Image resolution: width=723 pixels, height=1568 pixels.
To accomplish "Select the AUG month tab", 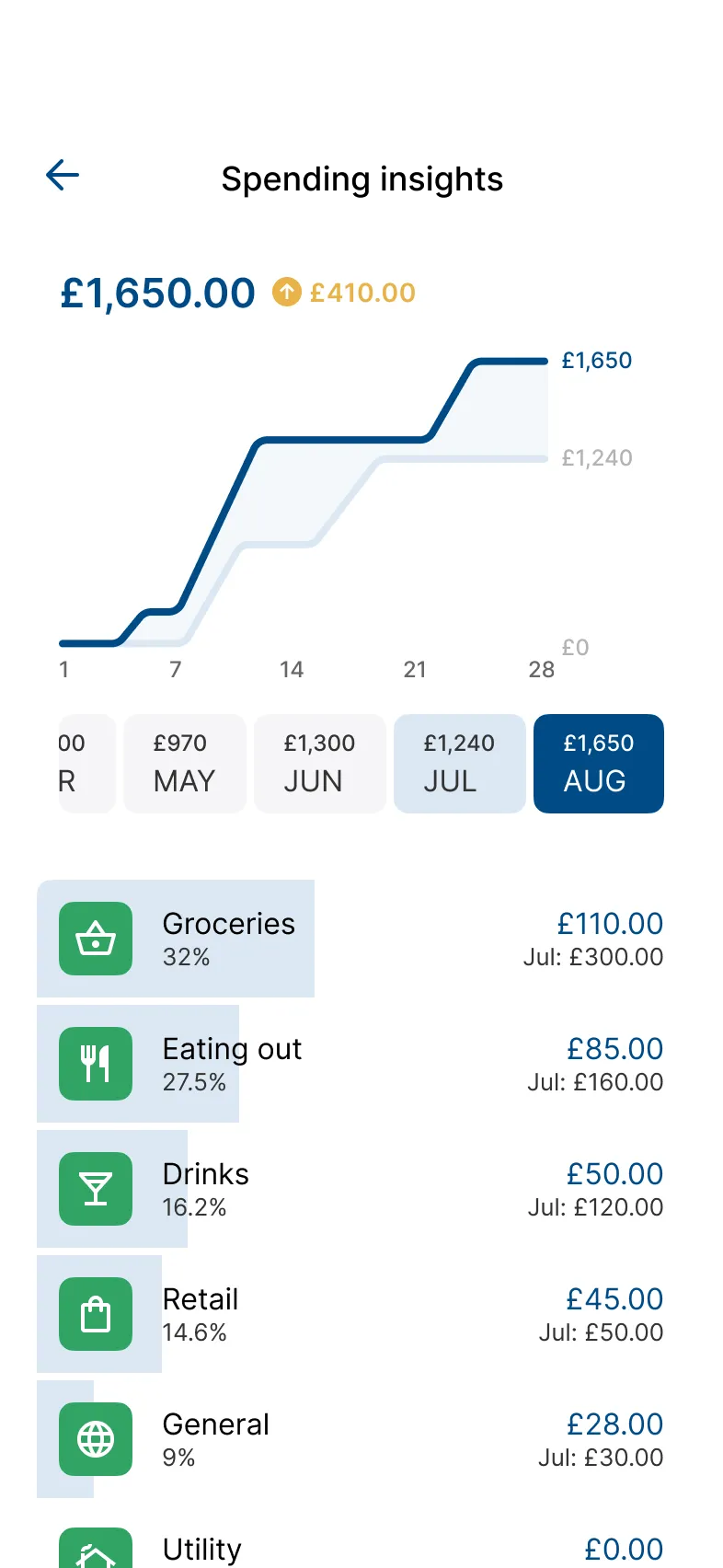I will tap(599, 764).
